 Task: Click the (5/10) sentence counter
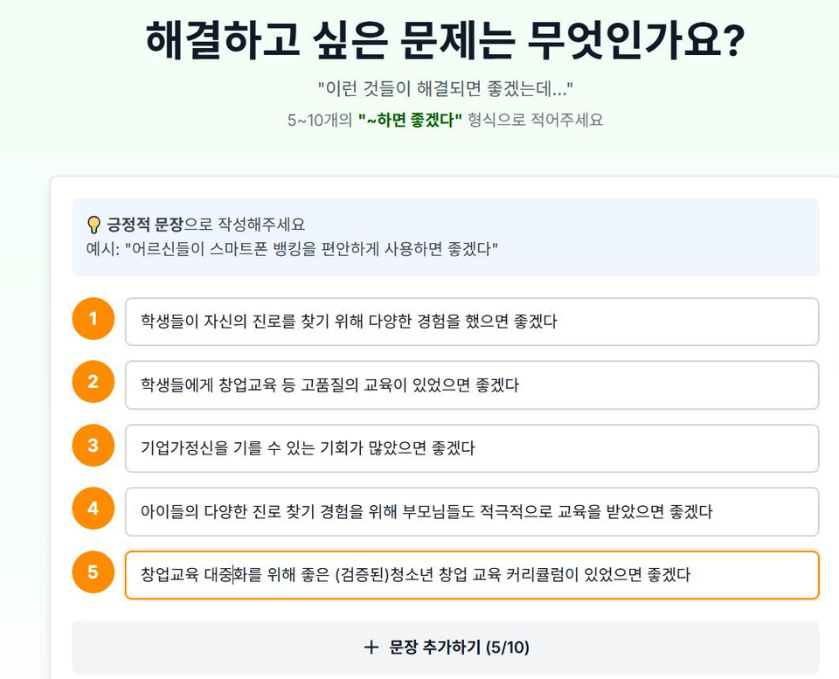point(507,648)
